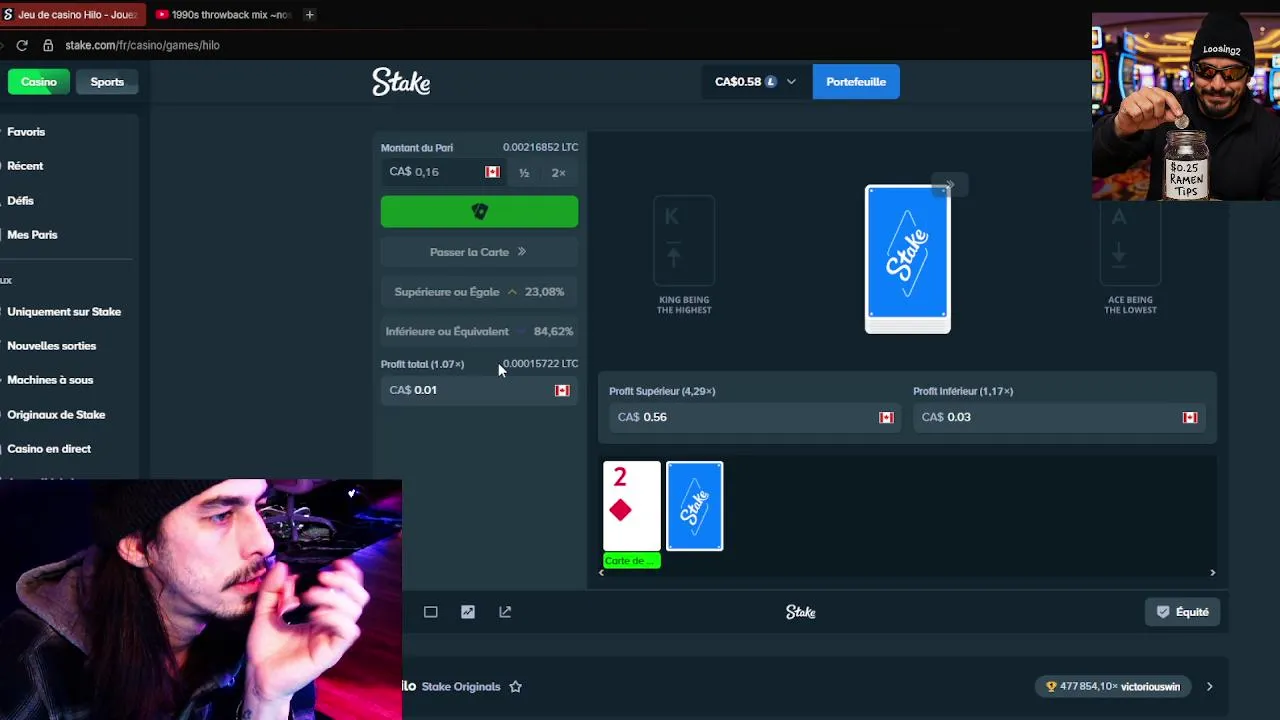Select the face-down card in history row
Image resolution: width=1280 pixels, height=720 pixels.
(x=695, y=506)
